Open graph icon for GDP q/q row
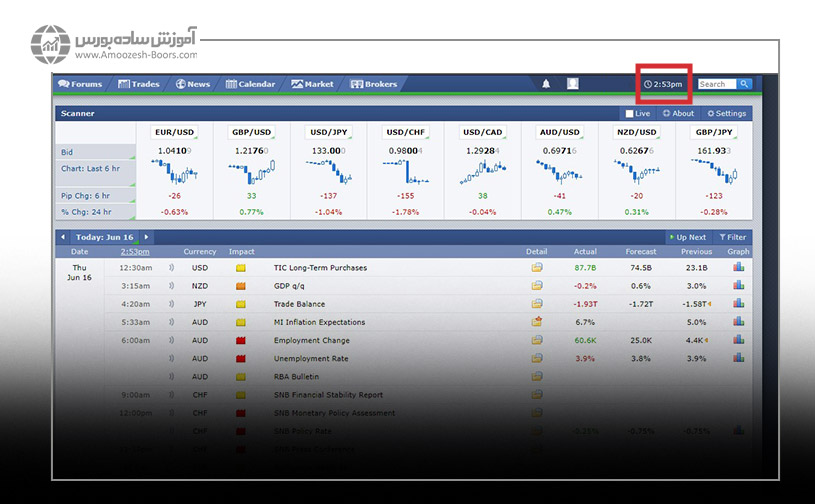Viewport: 815px width, 504px height. pos(738,286)
